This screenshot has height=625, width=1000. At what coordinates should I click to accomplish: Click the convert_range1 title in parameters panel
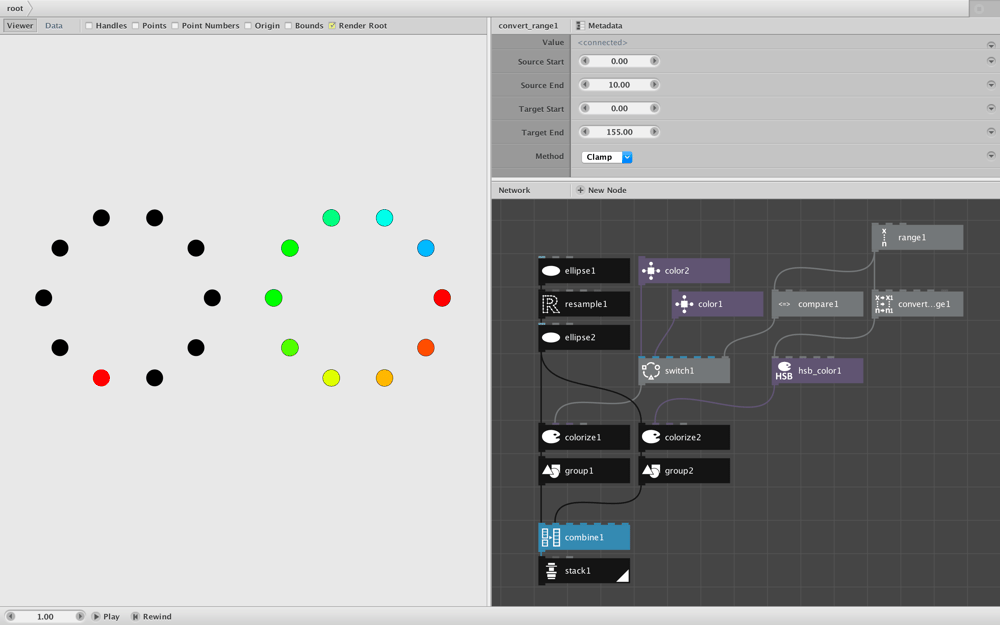[x=528, y=26]
